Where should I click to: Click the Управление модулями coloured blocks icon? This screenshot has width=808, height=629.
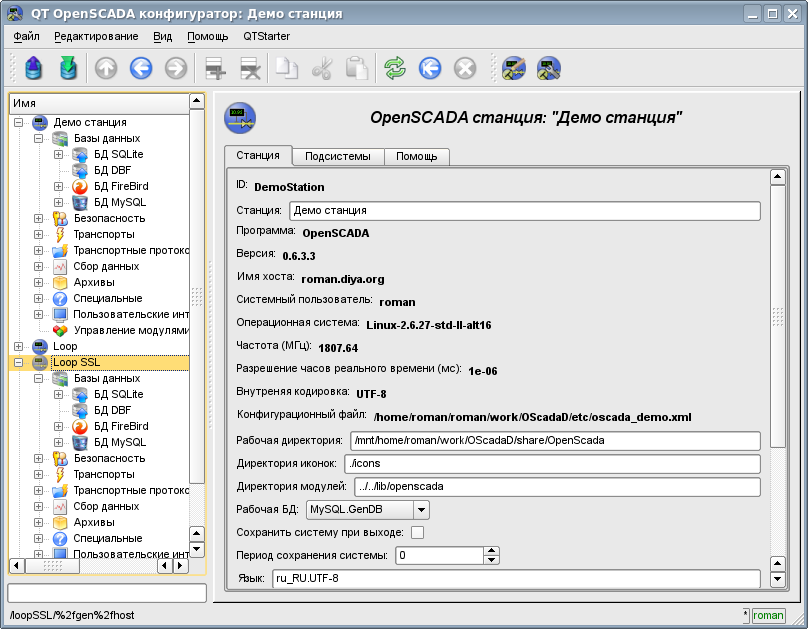tap(60, 330)
